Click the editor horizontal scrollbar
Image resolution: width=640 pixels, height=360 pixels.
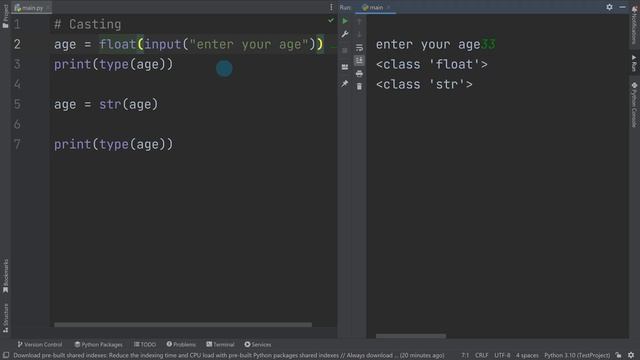pos(183,325)
